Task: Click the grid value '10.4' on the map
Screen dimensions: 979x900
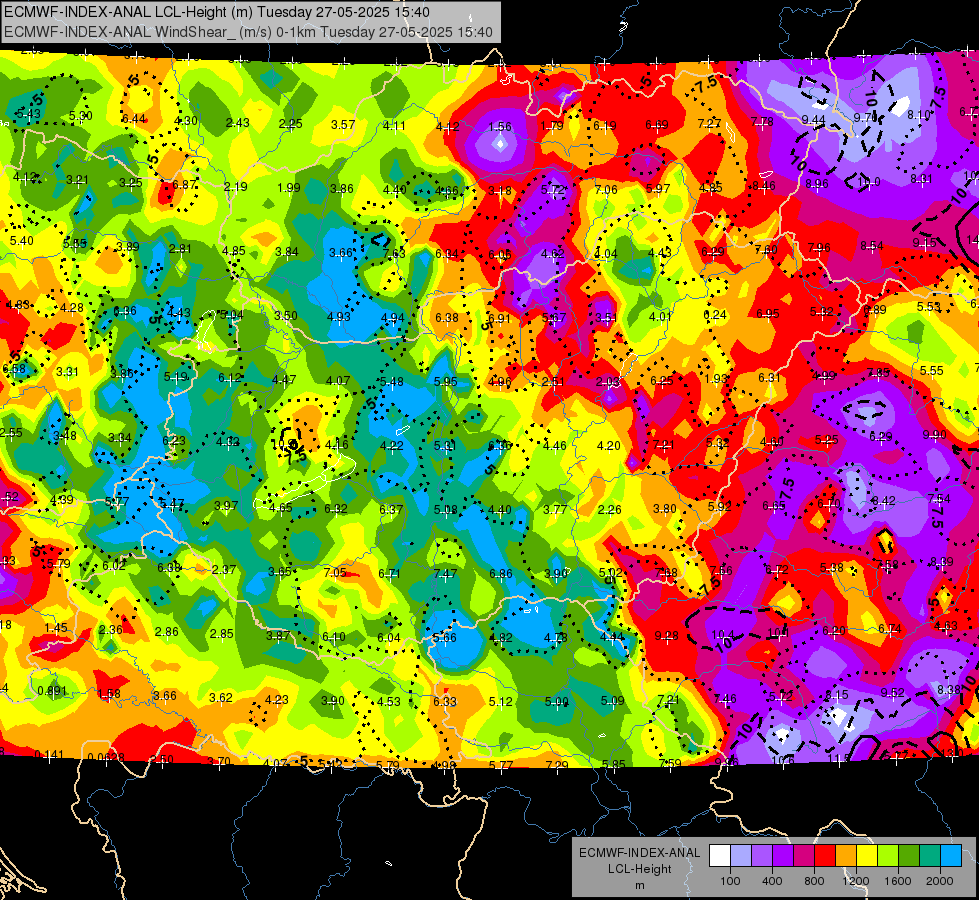Action: pos(723,635)
